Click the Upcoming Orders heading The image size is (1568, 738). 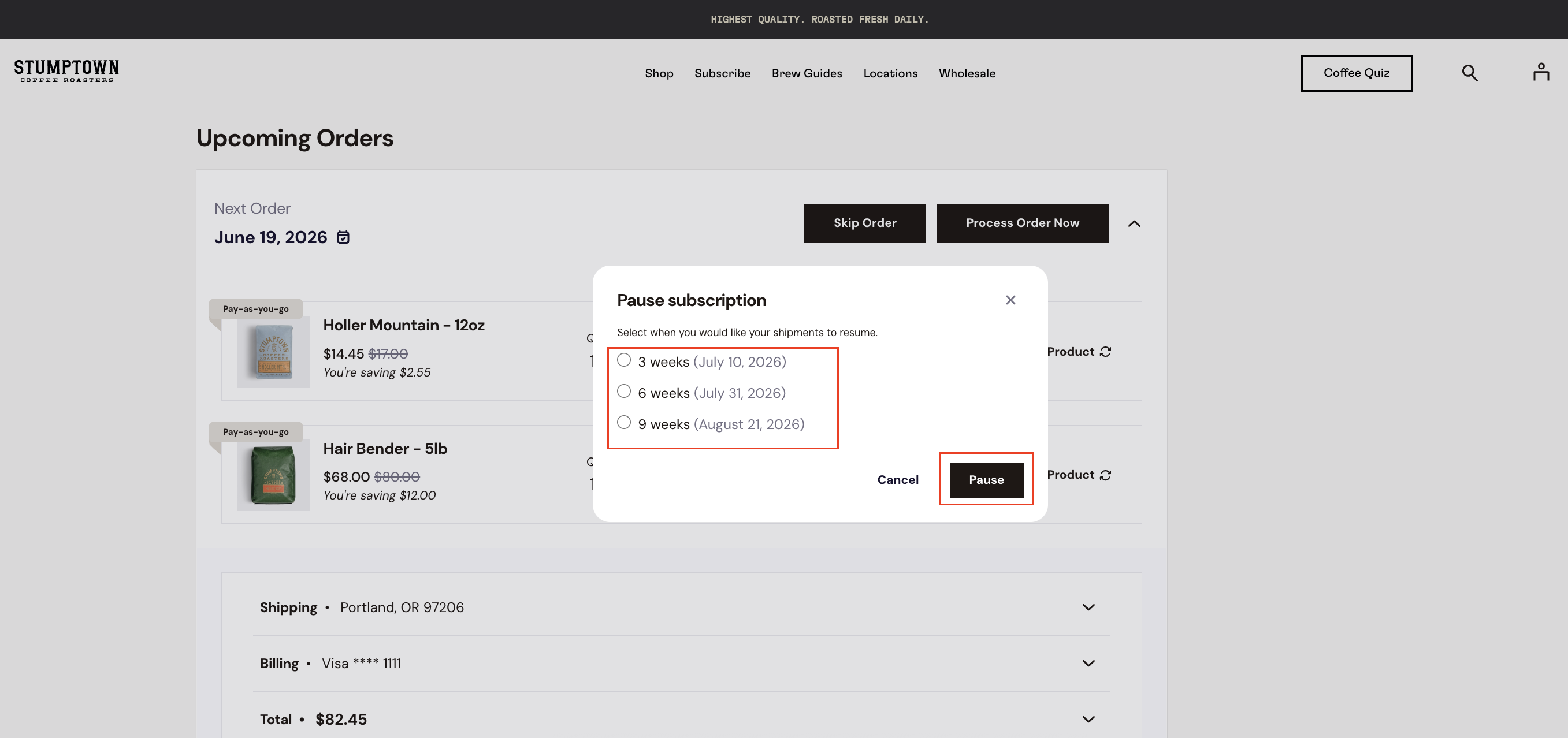[295, 138]
